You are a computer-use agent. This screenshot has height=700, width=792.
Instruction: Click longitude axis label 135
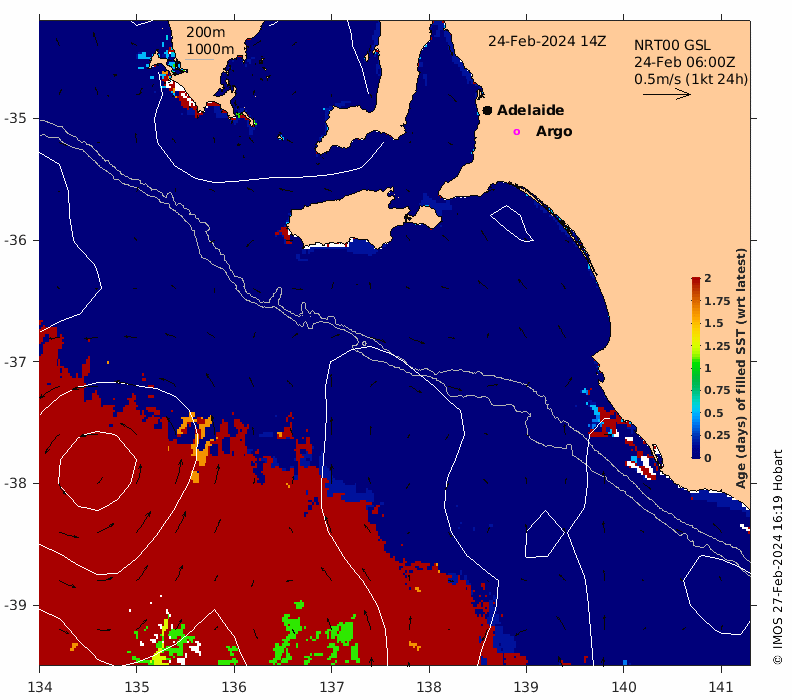(x=137, y=687)
